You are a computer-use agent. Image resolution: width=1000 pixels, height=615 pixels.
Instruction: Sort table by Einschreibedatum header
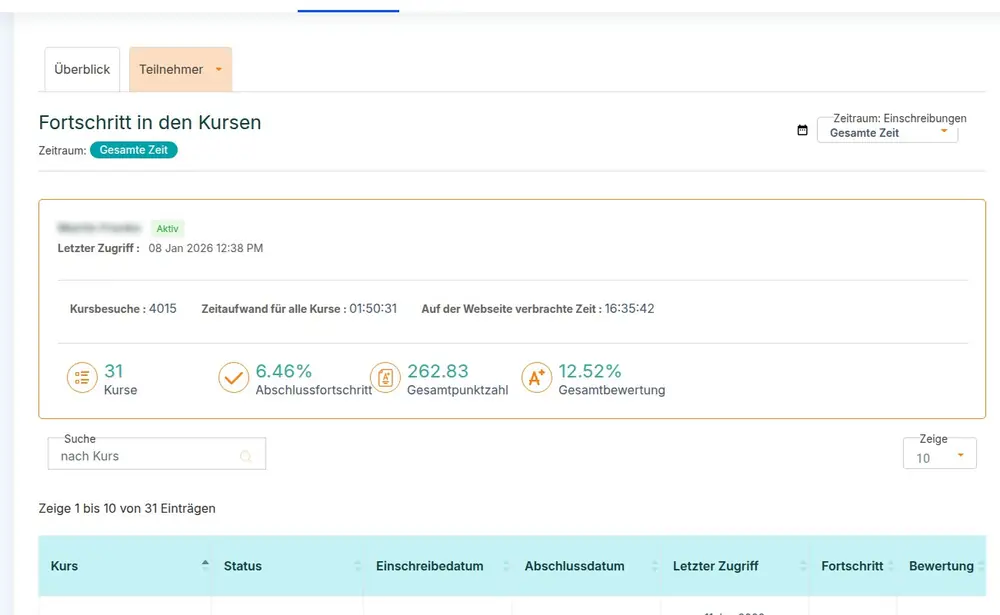tap(430, 566)
